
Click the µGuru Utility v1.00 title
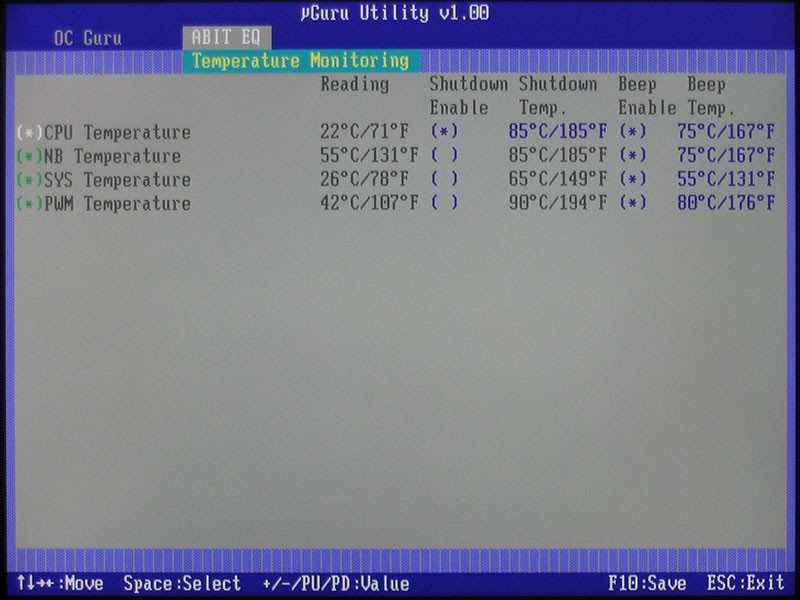(x=395, y=13)
